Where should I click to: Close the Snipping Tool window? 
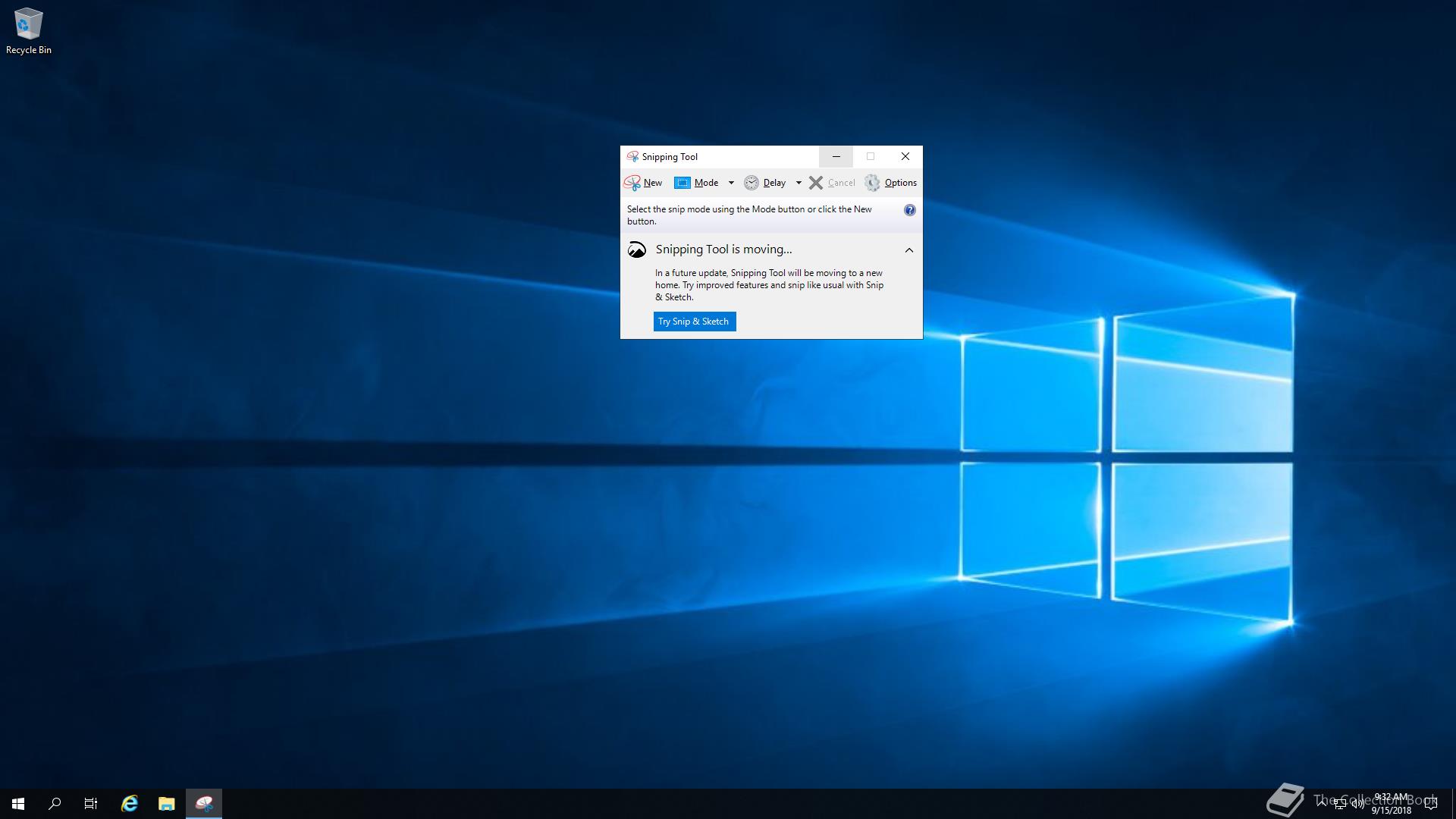click(x=905, y=157)
